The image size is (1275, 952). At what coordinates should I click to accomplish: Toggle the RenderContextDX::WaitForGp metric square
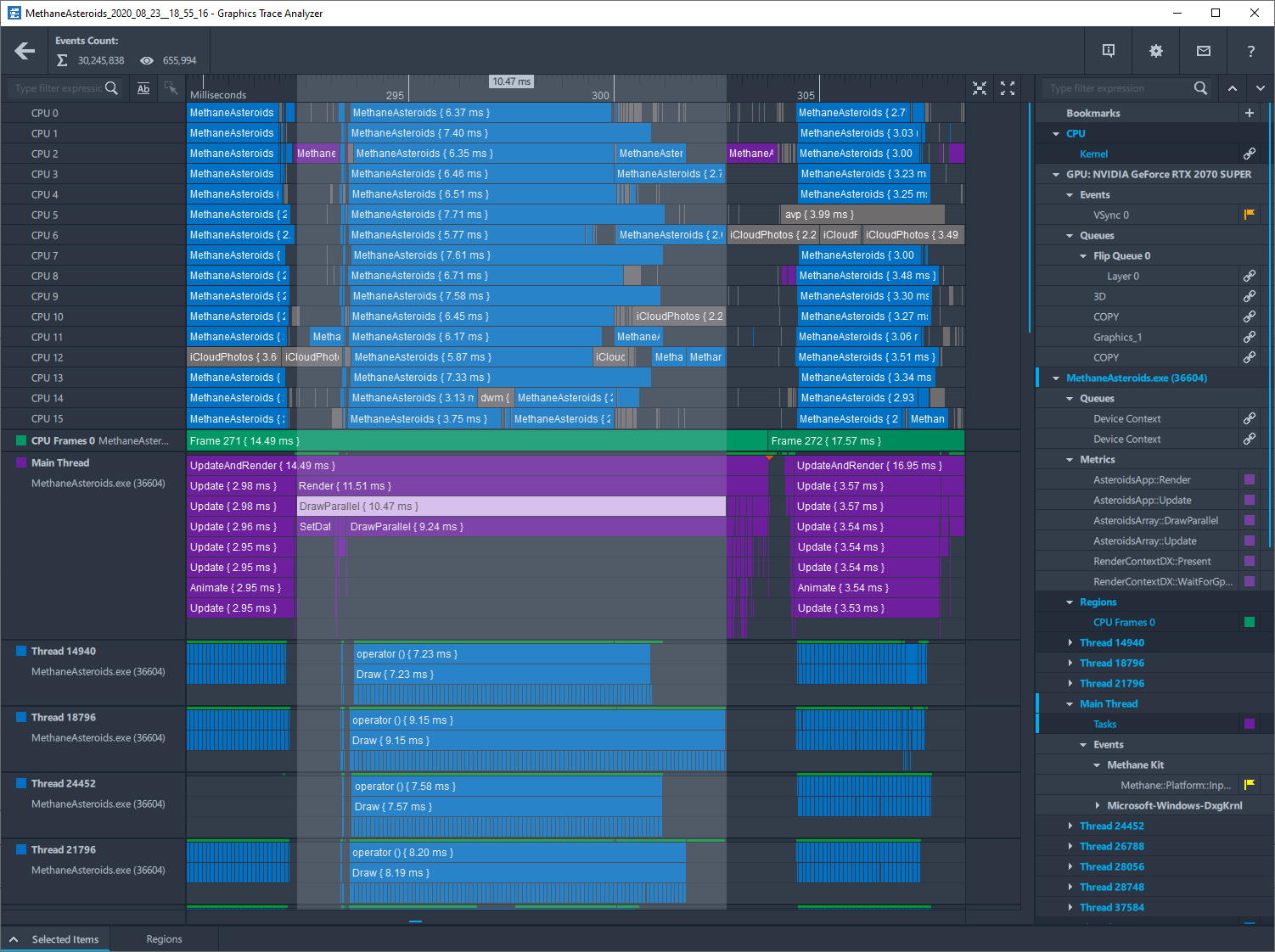1250,581
